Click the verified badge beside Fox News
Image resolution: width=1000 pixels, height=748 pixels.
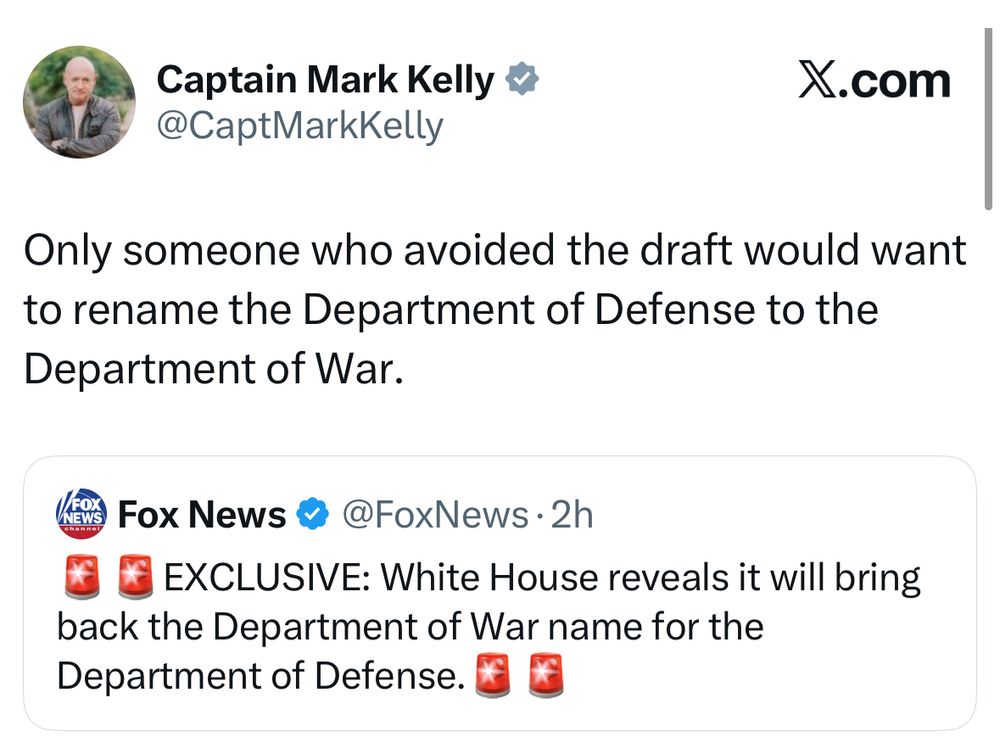pyautogui.click(x=313, y=515)
